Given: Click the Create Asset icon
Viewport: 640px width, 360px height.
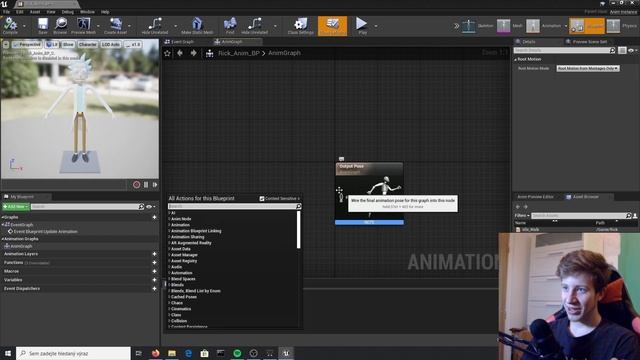Looking at the screenshot, I should 116,26.
